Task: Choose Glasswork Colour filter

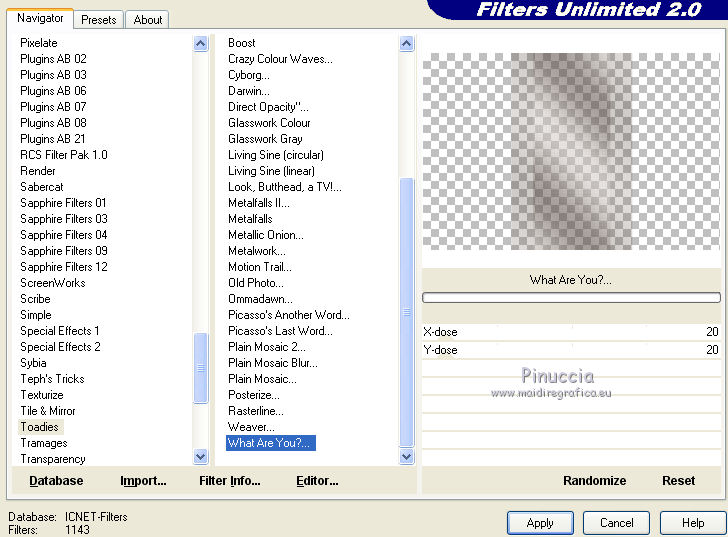Action: [x=269, y=123]
